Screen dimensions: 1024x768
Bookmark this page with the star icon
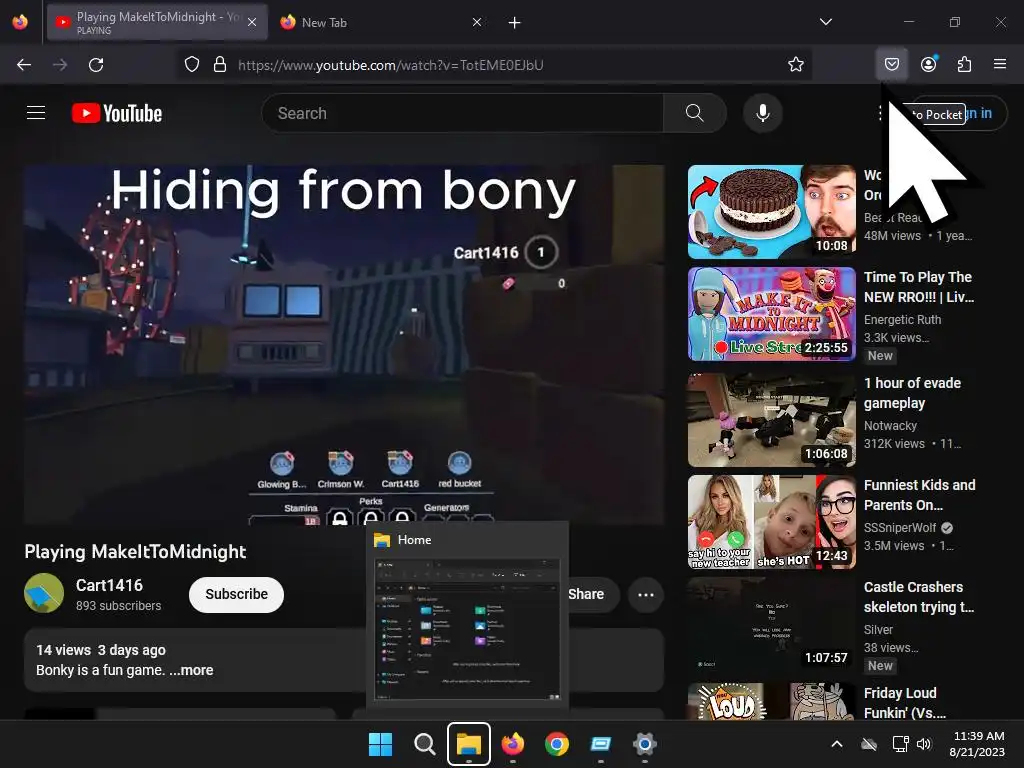coord(795,65)
